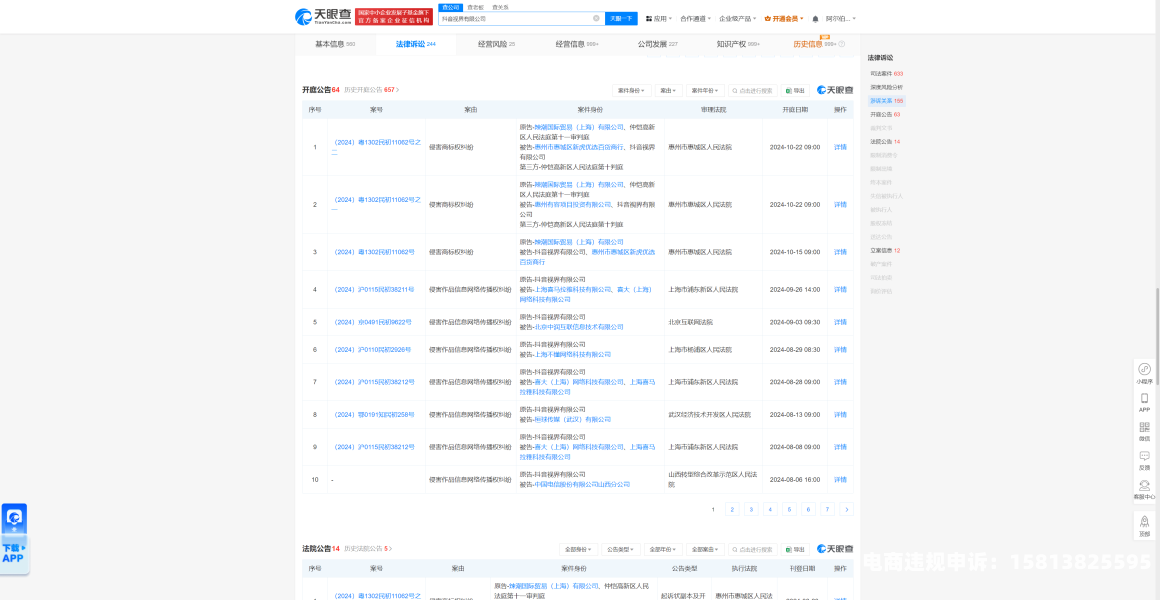Expand the 合作通道 dropdown menu
1160x600 pixels.
coord(695,18)
